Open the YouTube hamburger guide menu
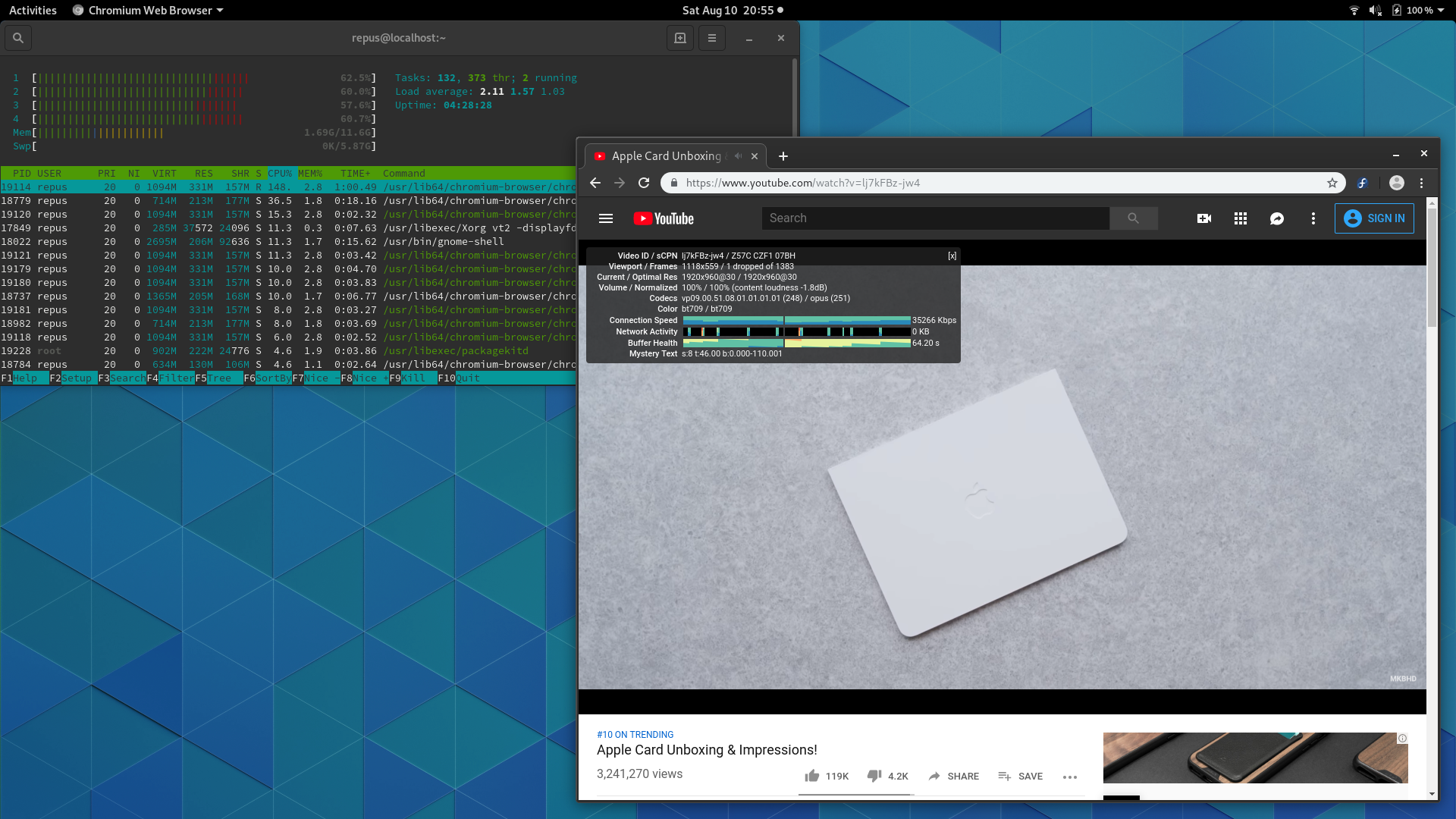 tap(605, 218)
